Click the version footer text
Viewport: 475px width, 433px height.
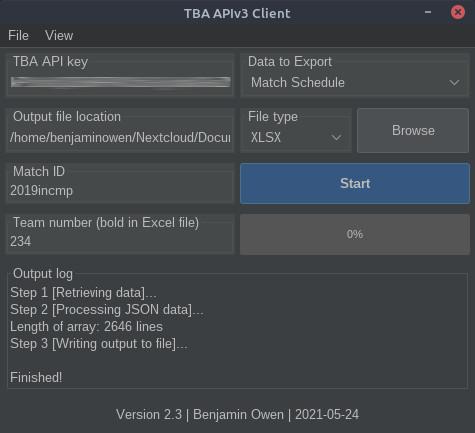237,415
